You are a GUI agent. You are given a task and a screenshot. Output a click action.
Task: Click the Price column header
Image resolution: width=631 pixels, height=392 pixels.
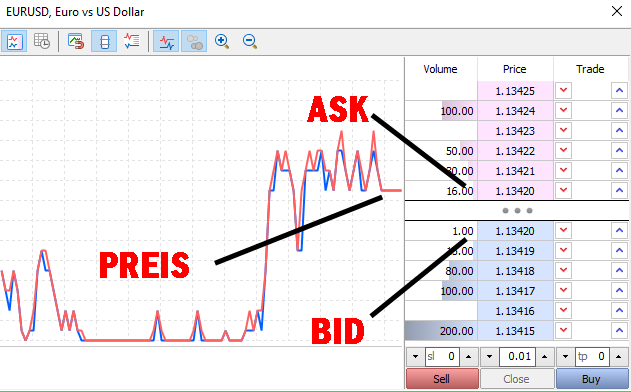515,69
